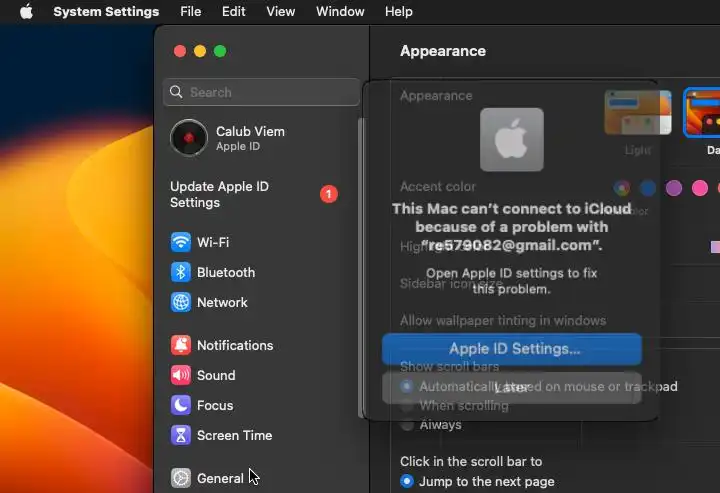Click the Appearance pane title
This screenshot has width=720, height=493.
pyautogui.click(x=443, y=51)
